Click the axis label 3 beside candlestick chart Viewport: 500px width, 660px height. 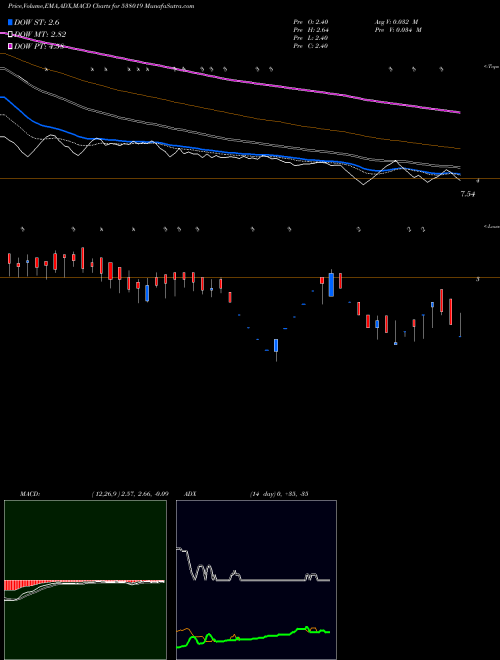pyautogui.click(x=477, y=279)
